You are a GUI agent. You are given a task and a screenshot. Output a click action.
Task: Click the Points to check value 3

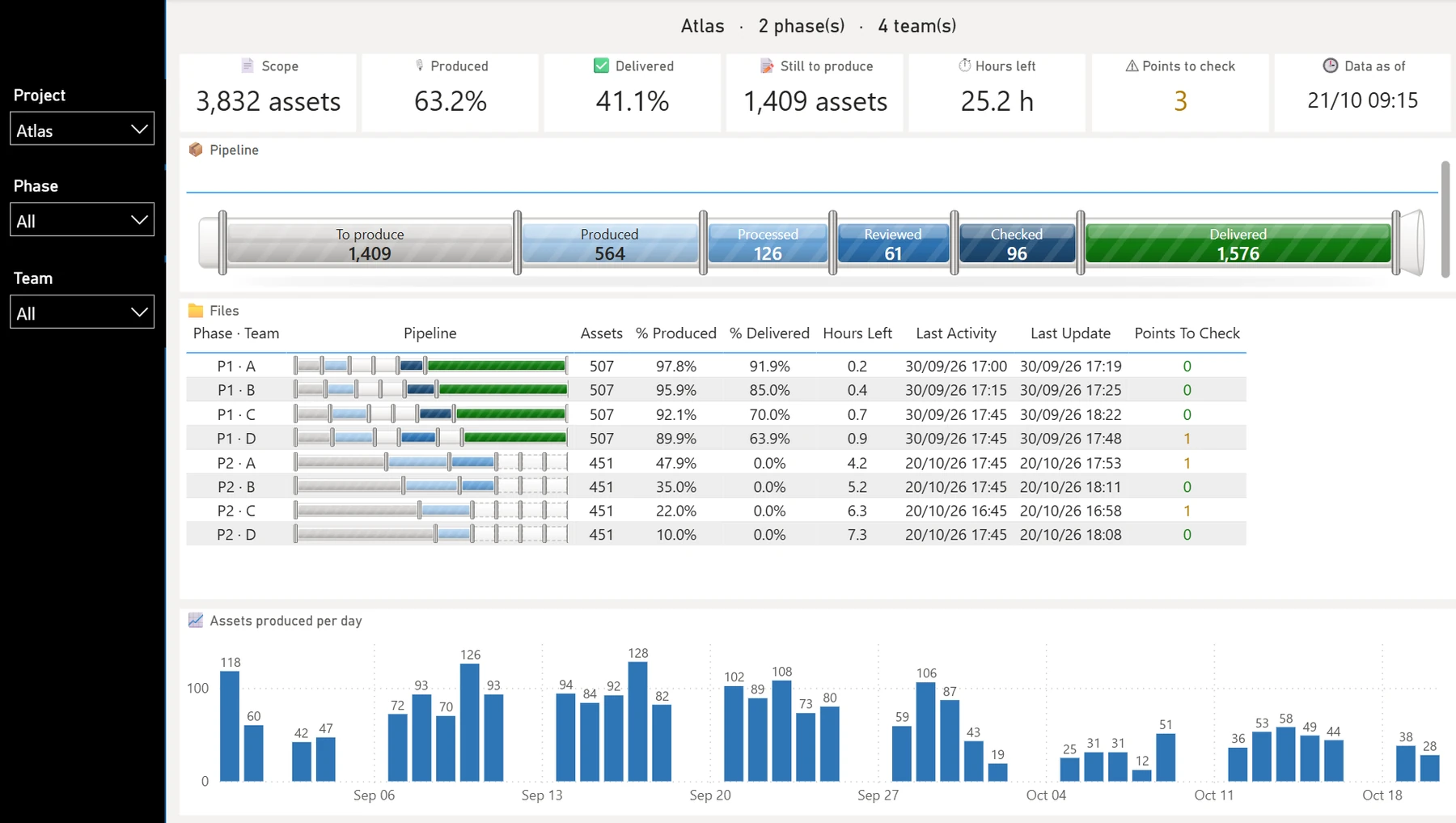(x=1180, y=101)
